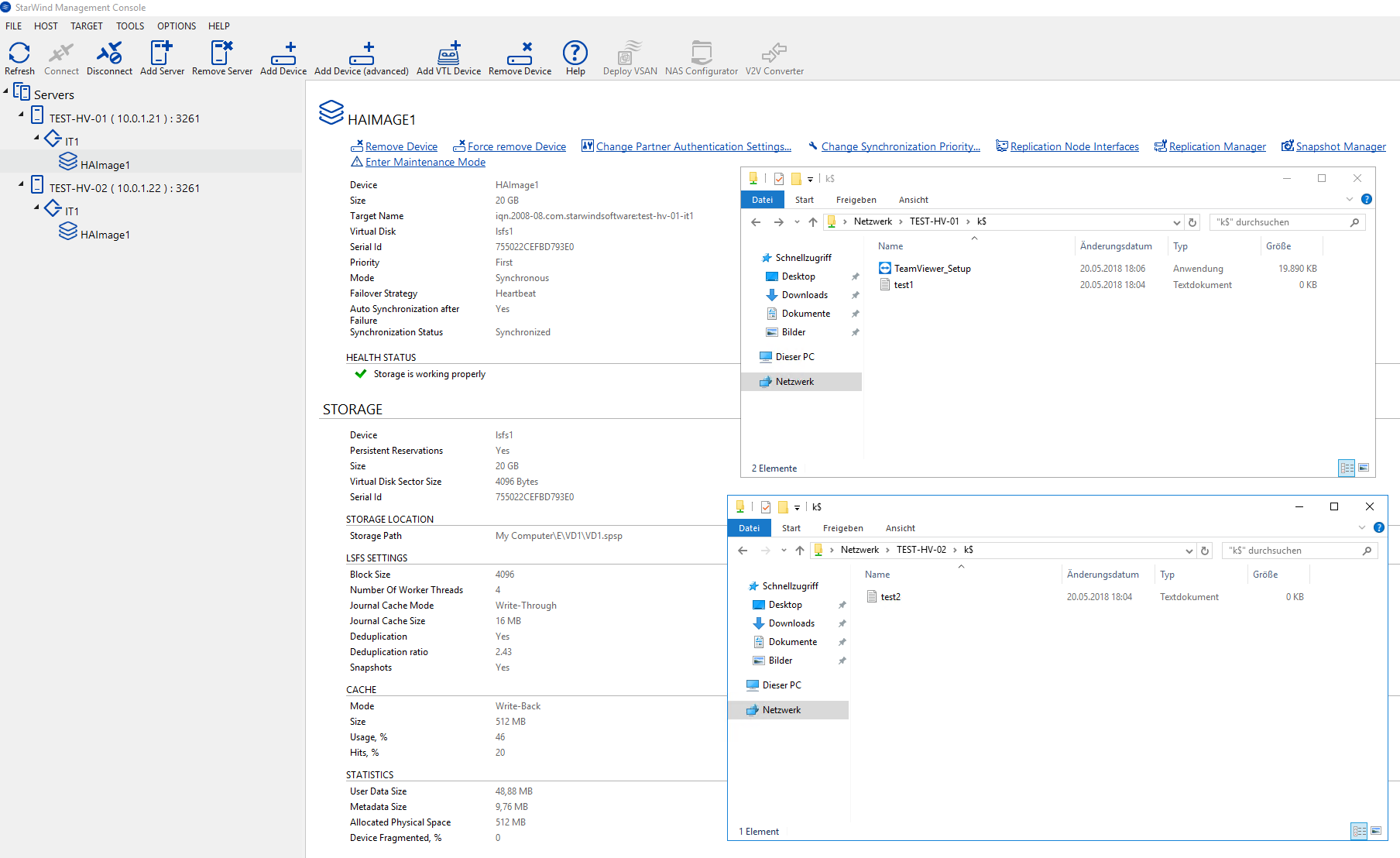Click the Remove Device toolbar icon
1400x858 pixels.
pyautogui.click(x=520, y=58)
